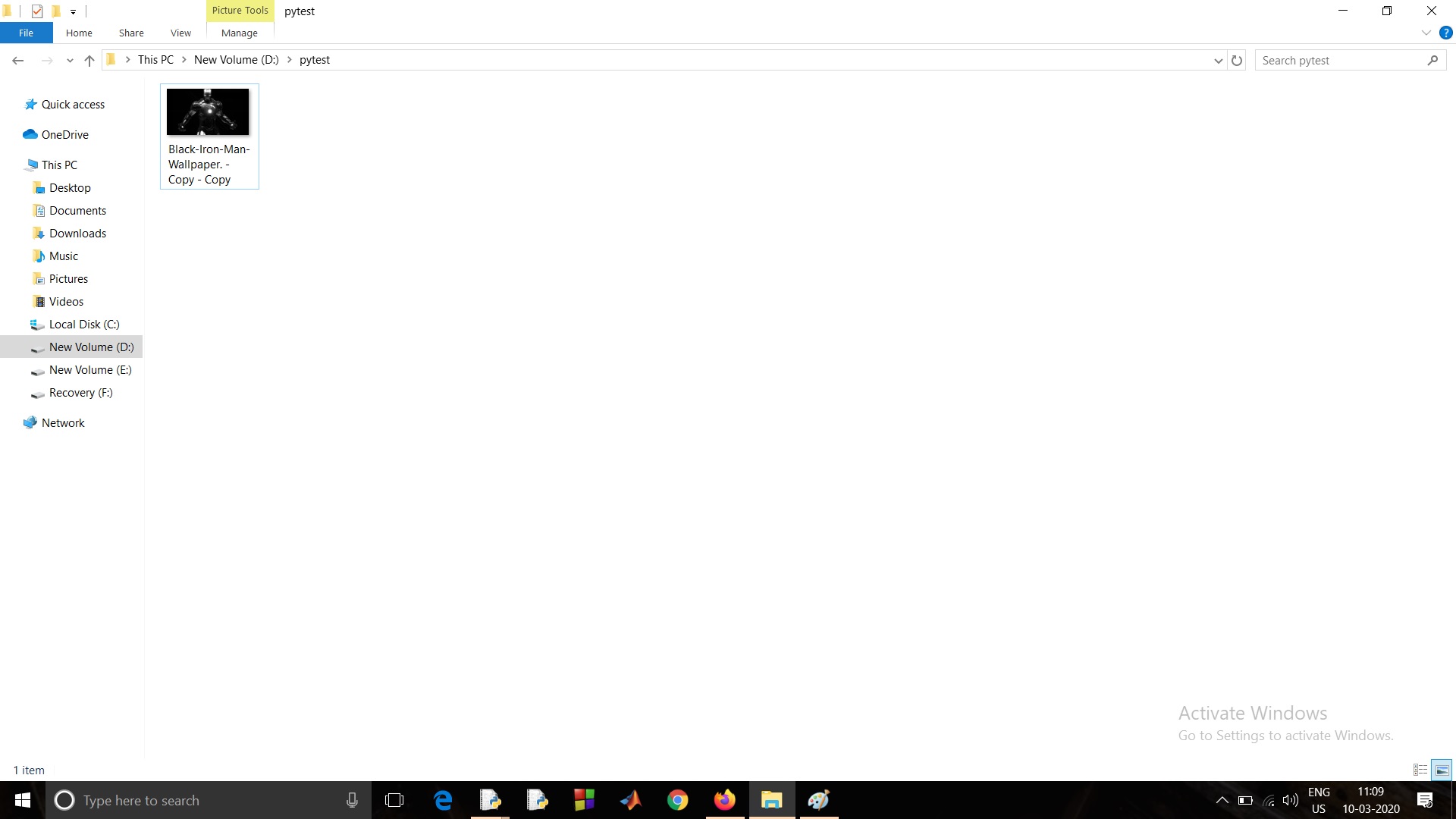Open Google Chrome from the taskbar
1456x819 pixels.
click(x=678, y=800)
